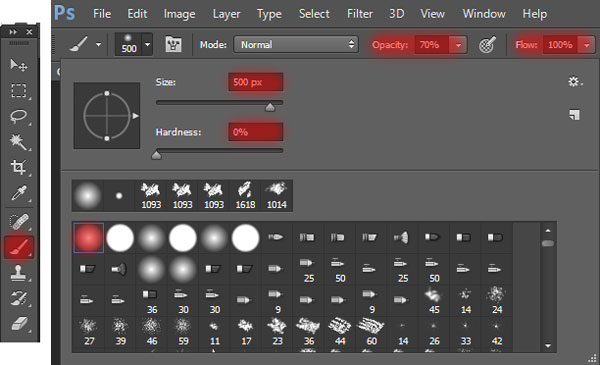Image resolution: width=600 pixels, height=365 pixels.
Task: Select the brush preset labeled 59
Action: tap(183, 332)
